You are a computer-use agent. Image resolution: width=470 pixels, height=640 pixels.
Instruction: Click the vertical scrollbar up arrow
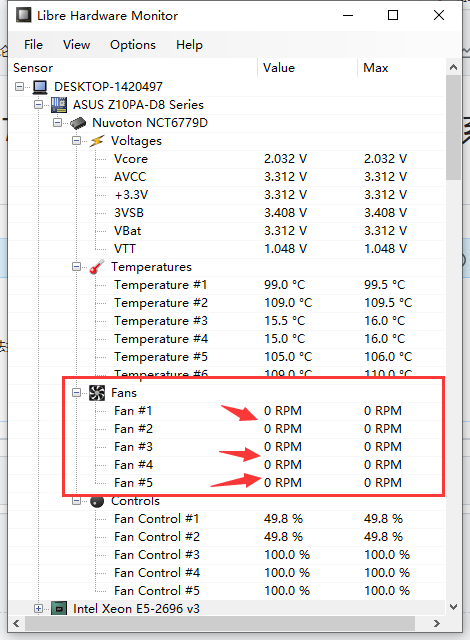[453, 67]
